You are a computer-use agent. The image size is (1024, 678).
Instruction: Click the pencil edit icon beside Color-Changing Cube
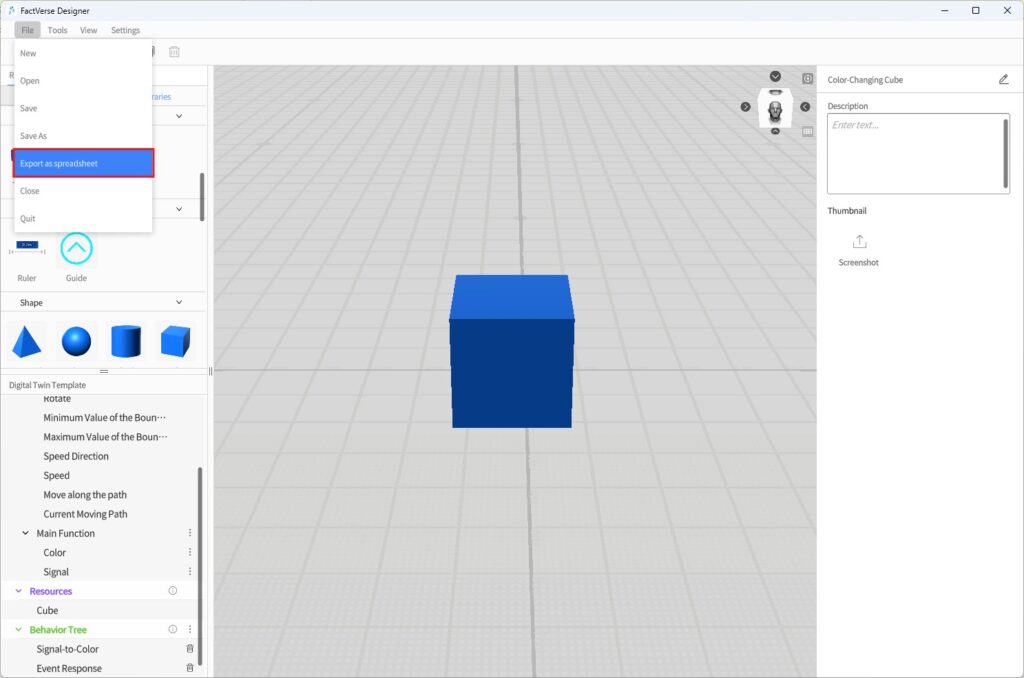tap(1004, 80)
